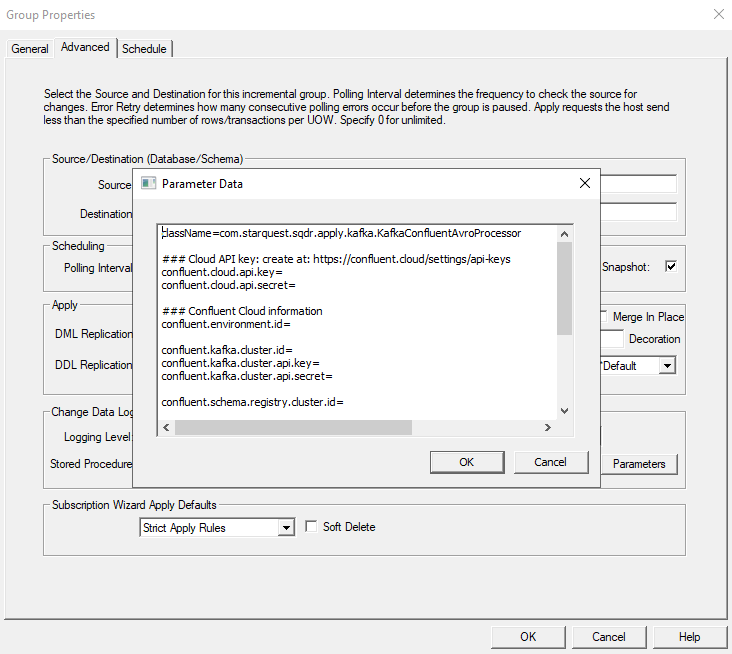The width and height of the screenshot is (732, 654).
Task: Open the Strict Apply Rules dropdown
Action: pyautogui.click(x=286, y=528)
